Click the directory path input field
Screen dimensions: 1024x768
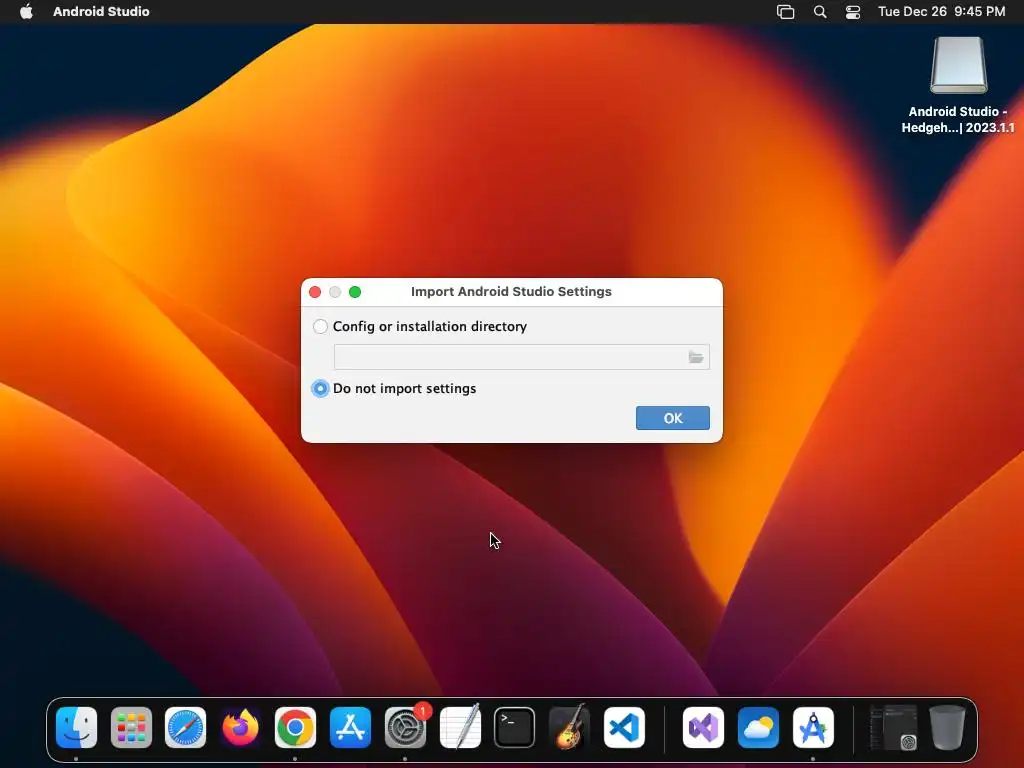point(521,357)
